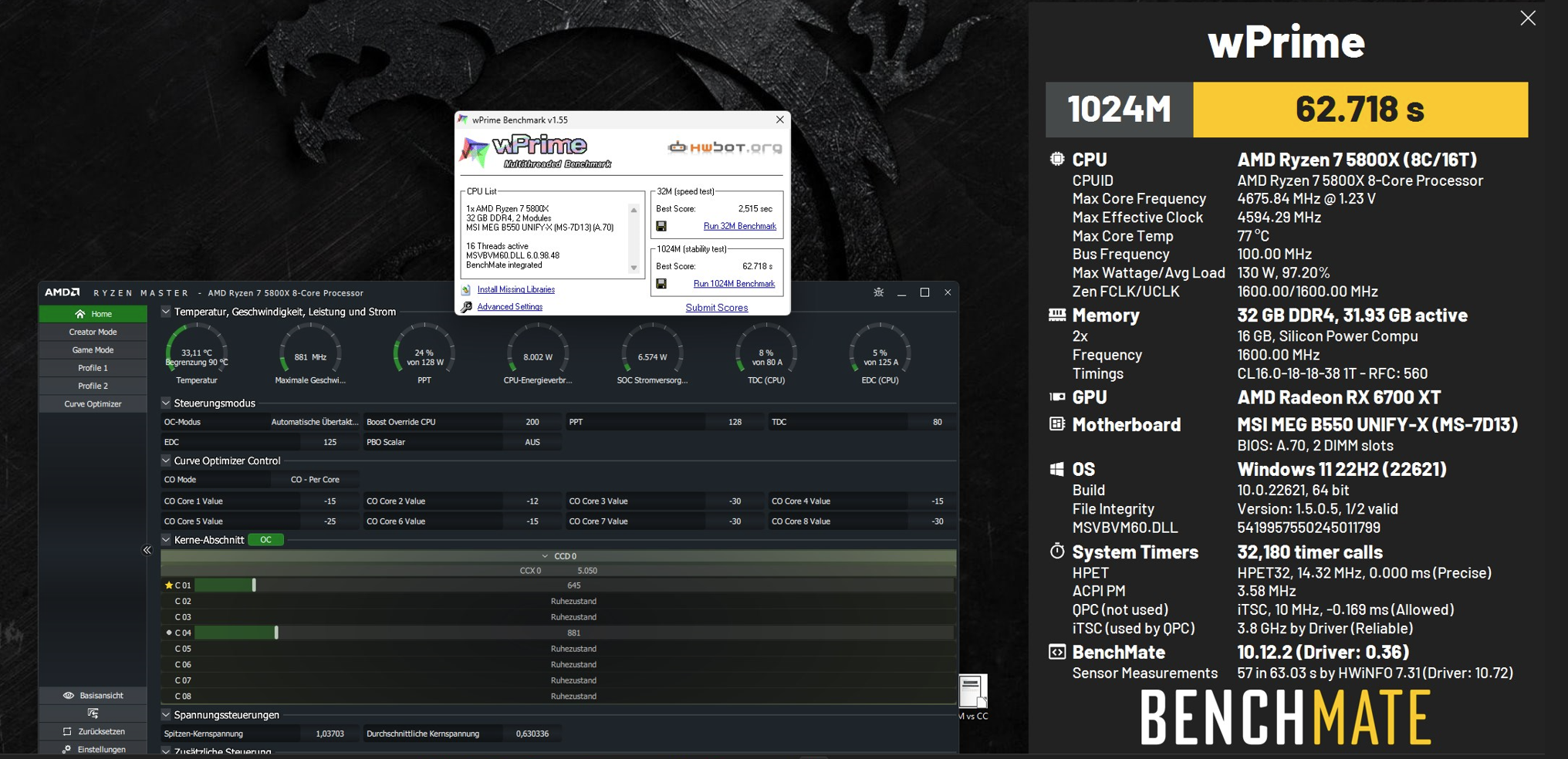Click the save icon under the 1024M stability test
The width and height of the screenshot is (1568, 759).
coord(661,284)
